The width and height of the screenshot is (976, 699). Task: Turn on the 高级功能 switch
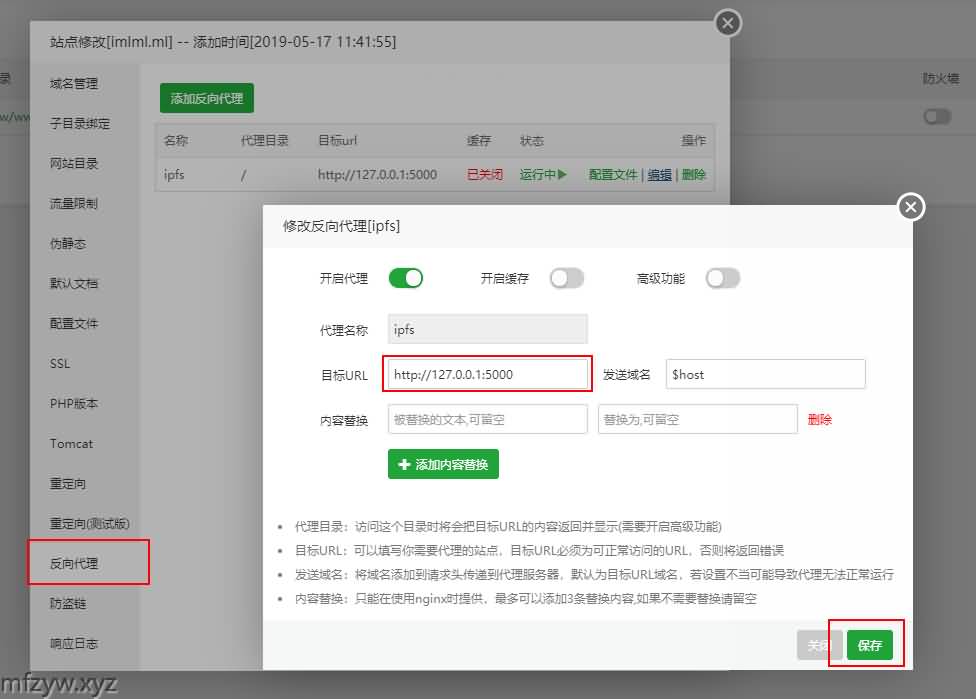(722, 278)
